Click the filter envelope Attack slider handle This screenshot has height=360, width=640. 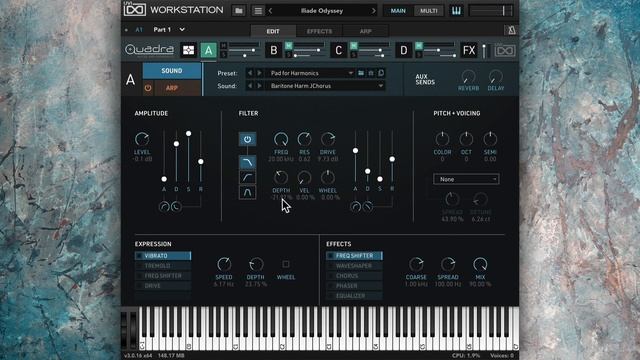tap(356, 151)
